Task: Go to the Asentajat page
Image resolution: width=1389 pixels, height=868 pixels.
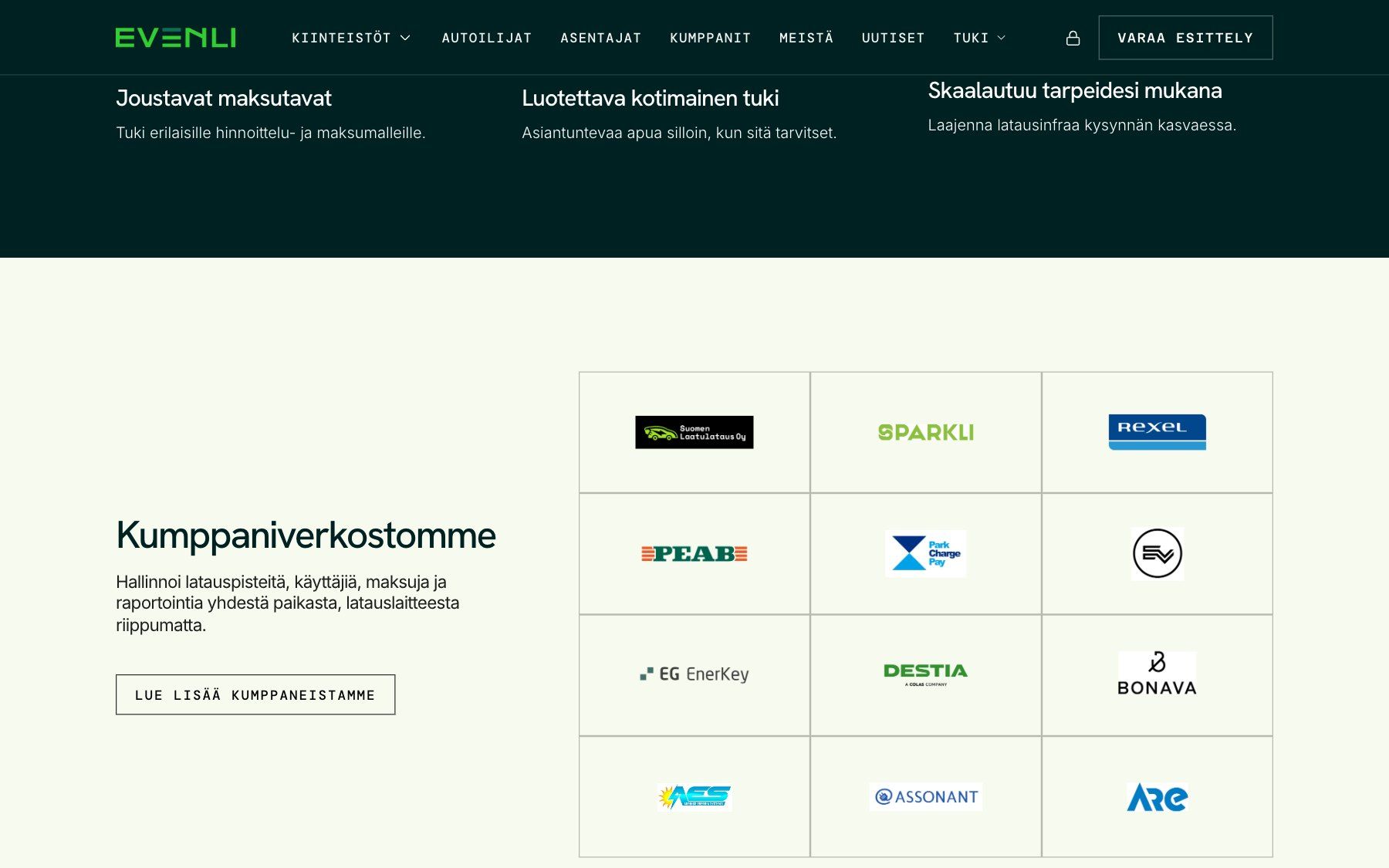Action: tap(601, 38)
